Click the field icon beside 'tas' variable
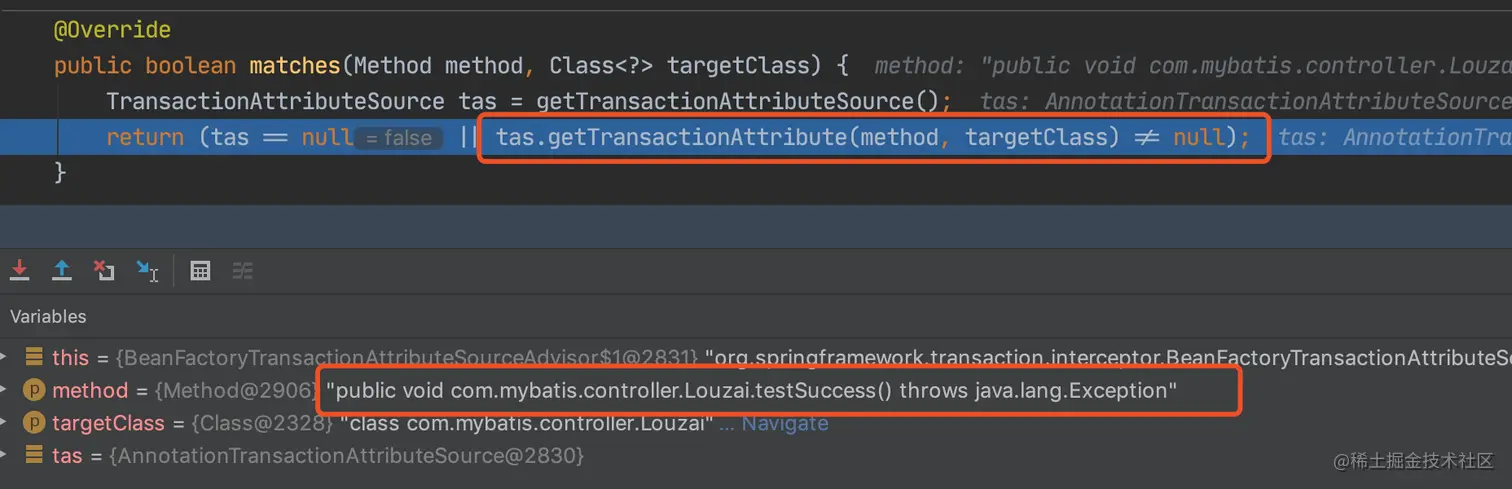Viewport: 1512px width, 489px height. pos(34,455)
